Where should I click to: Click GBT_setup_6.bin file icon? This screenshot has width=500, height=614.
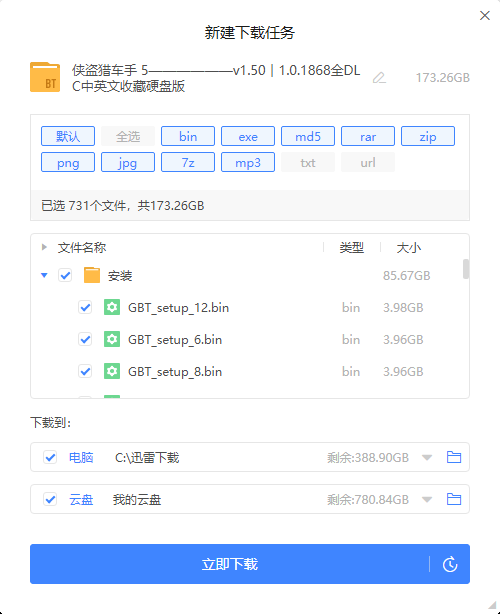tap(112, 339)
